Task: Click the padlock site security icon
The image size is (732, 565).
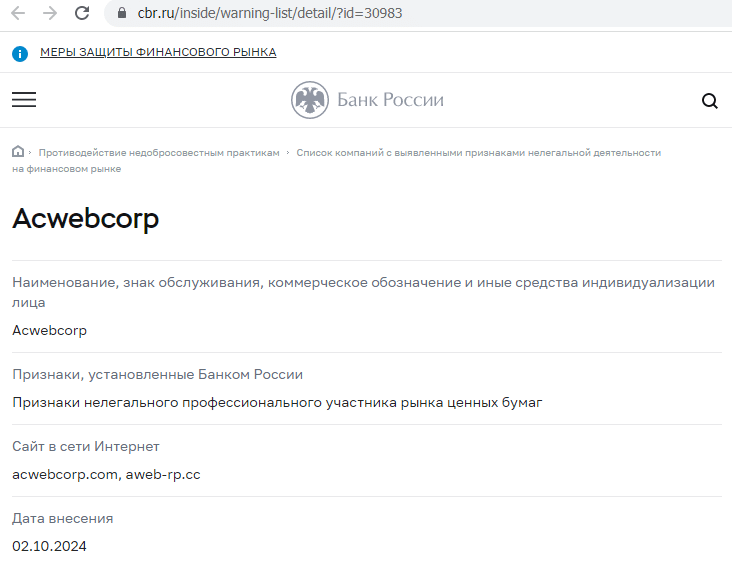Action: [x=122, y=13]
